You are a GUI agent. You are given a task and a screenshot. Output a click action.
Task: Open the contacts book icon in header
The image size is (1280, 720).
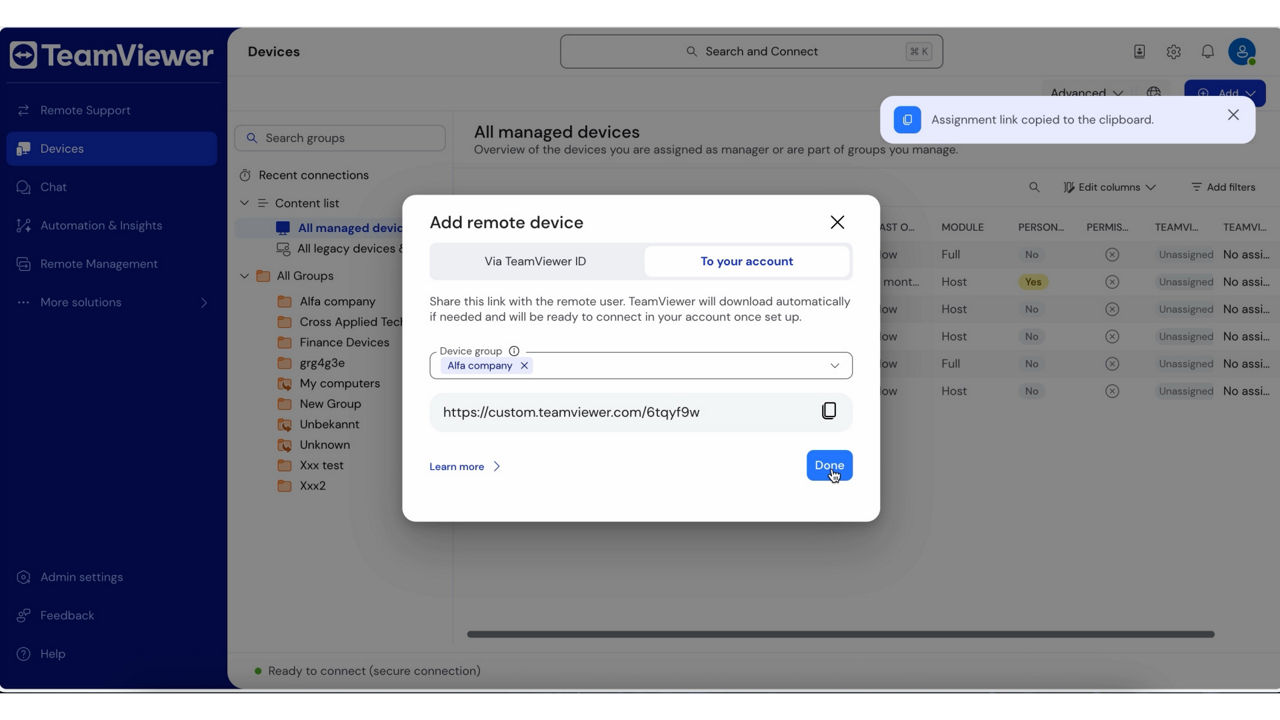[x=1139, y=51]
